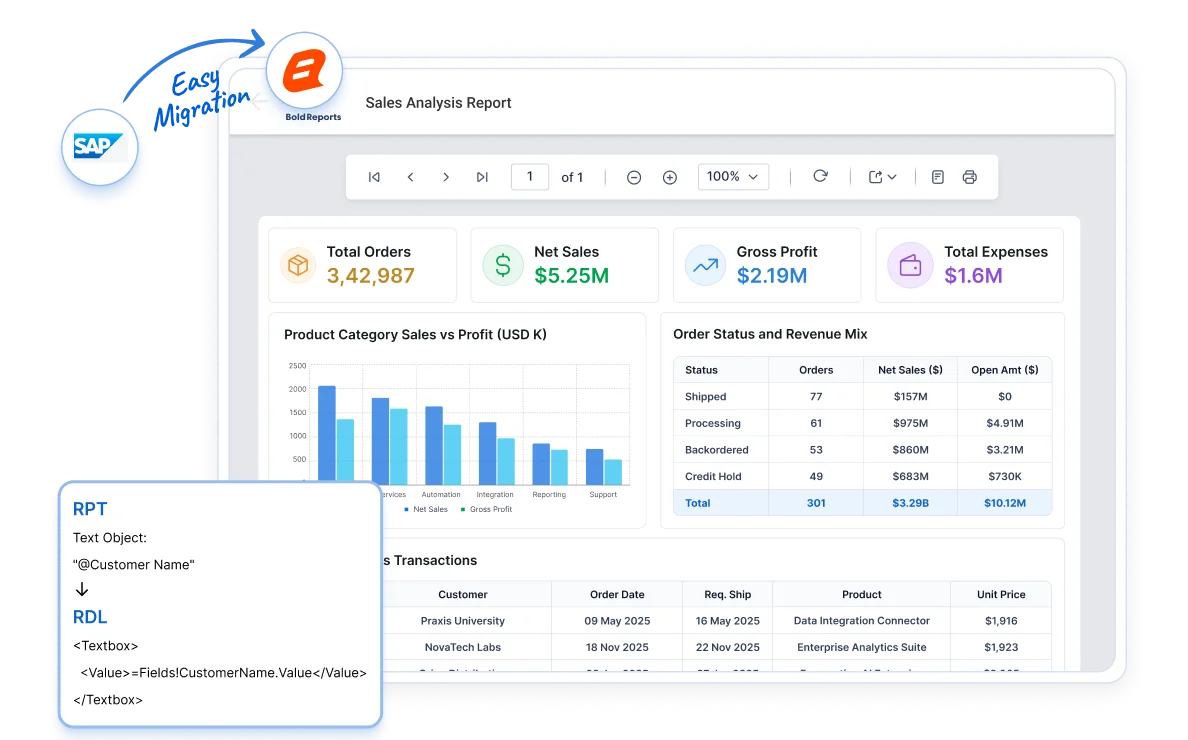The width and height of the screenshot is (1188, 740).
Task: Zoom out with the minus icon
Action: (x=634, y=177)
